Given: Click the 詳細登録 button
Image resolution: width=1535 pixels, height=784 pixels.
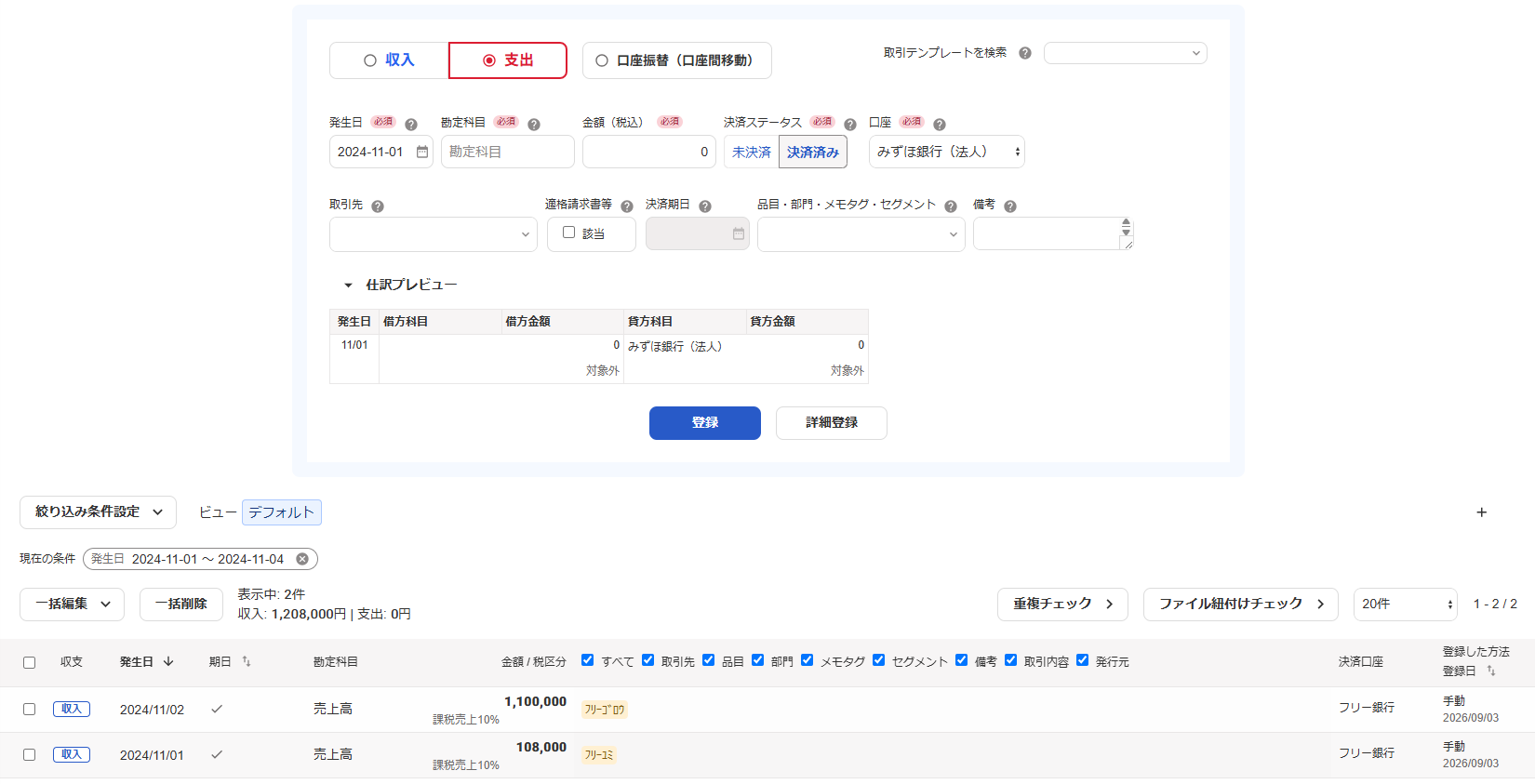Looking at the screenshot, I should [x=832, y=423].
